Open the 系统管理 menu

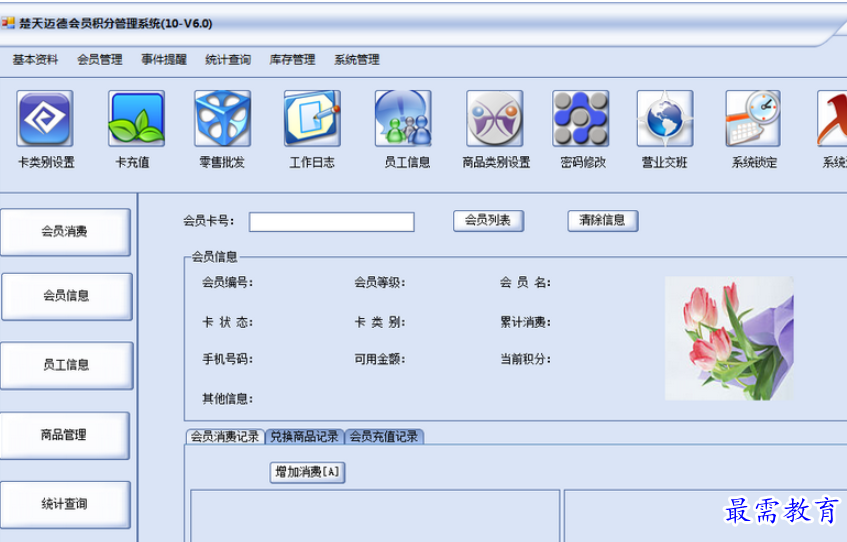click(357, 59)
